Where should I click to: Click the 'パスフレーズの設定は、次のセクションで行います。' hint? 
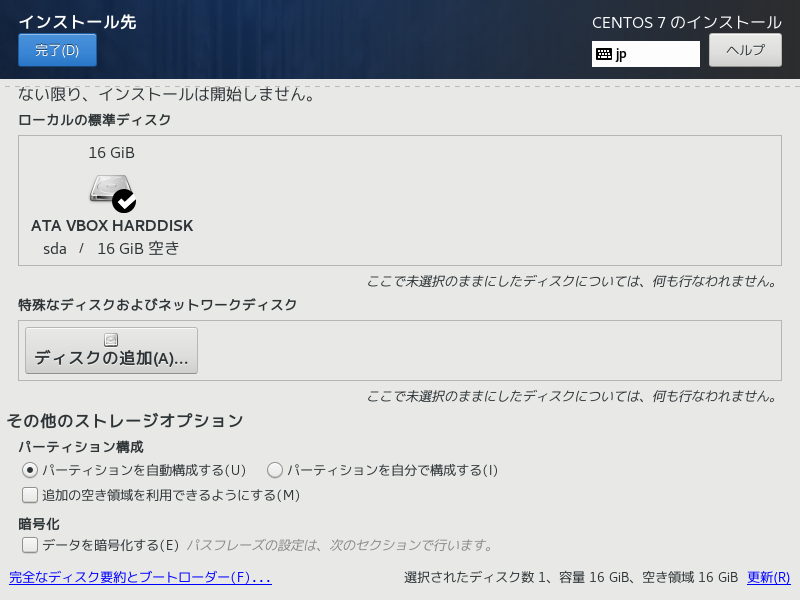339,545
